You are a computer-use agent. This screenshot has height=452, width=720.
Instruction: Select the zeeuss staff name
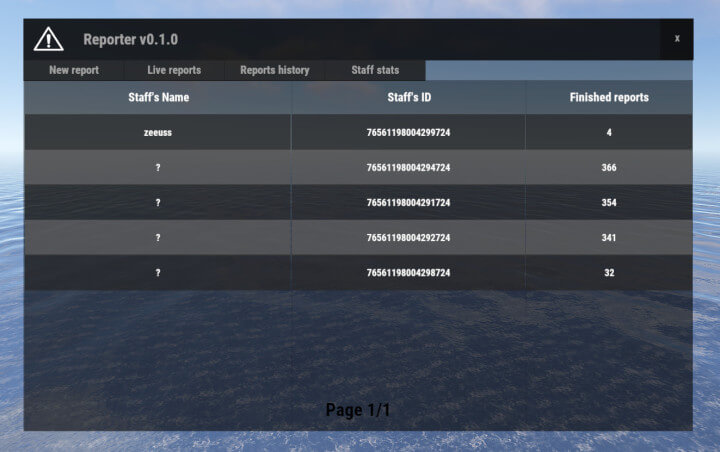point(158,132)
